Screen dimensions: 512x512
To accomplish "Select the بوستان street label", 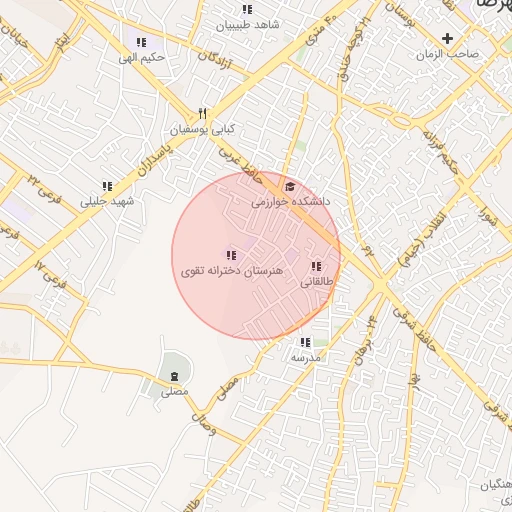I will pyautogui.click(x=400, y=15).
